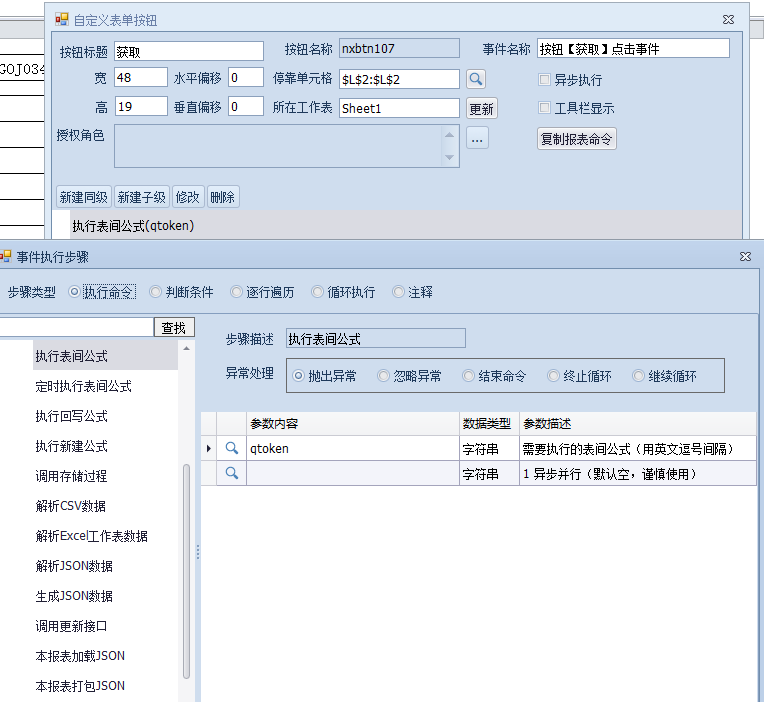The height and width of the screenshot is (702, 764).
Task: Close the 自定义表单按钮 dialog
Action: (728, 19)
